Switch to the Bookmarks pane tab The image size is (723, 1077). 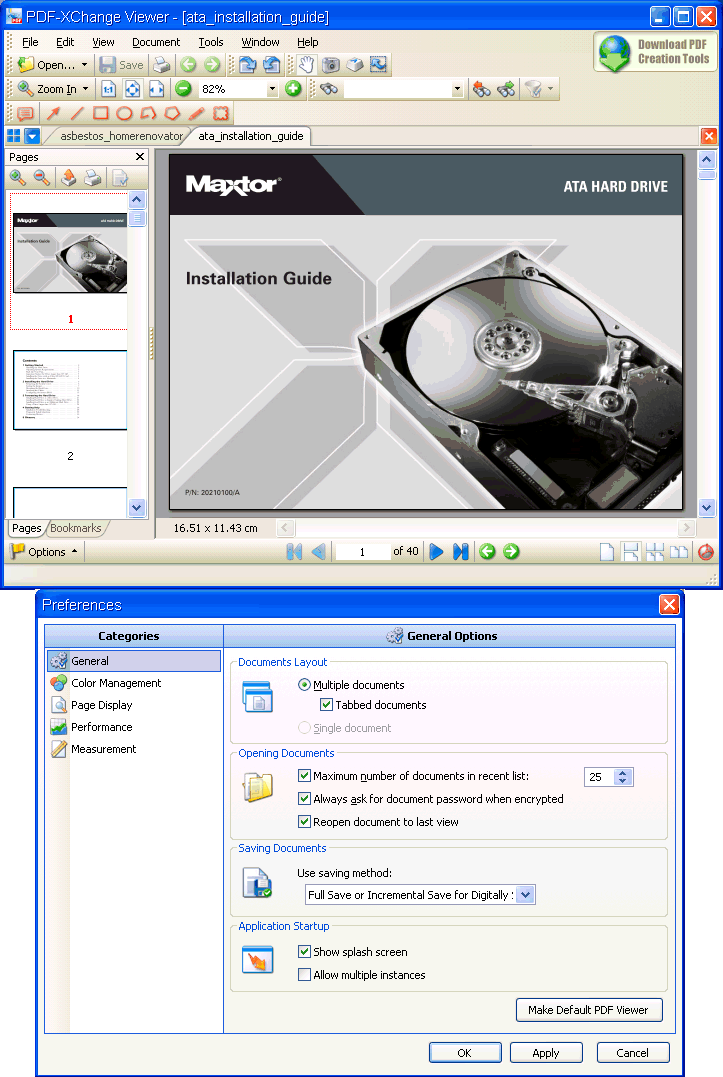(76, 528)
